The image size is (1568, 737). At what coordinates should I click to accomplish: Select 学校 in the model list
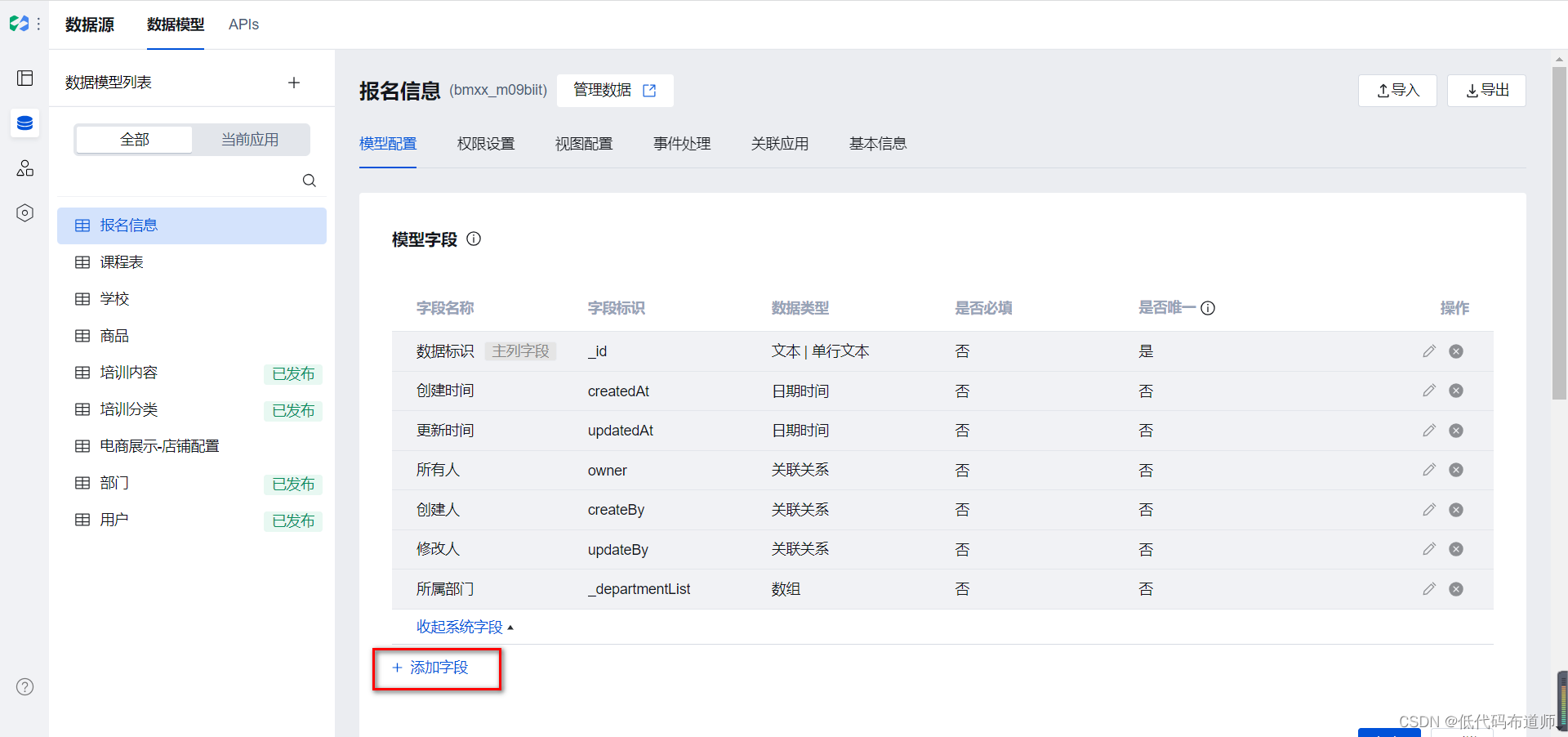tap(192, 299)
